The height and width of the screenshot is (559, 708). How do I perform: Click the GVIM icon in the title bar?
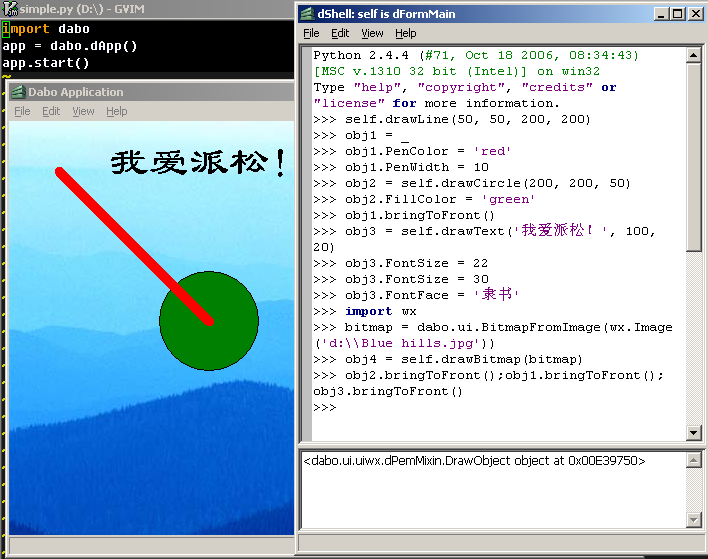coord(9,8)
